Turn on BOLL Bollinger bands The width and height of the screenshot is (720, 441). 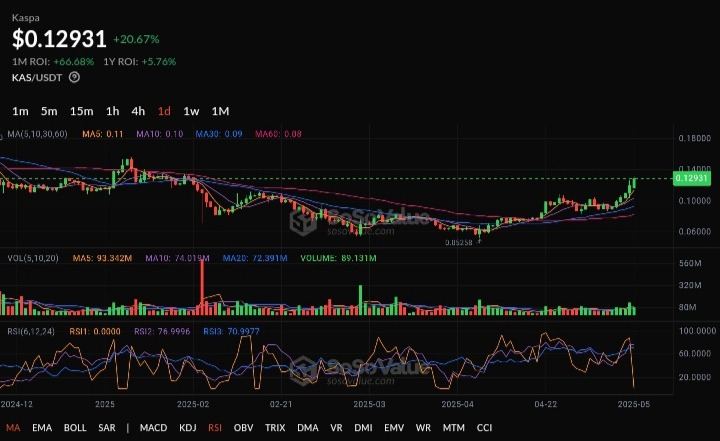pyautogui.click(x=75, y=428)
